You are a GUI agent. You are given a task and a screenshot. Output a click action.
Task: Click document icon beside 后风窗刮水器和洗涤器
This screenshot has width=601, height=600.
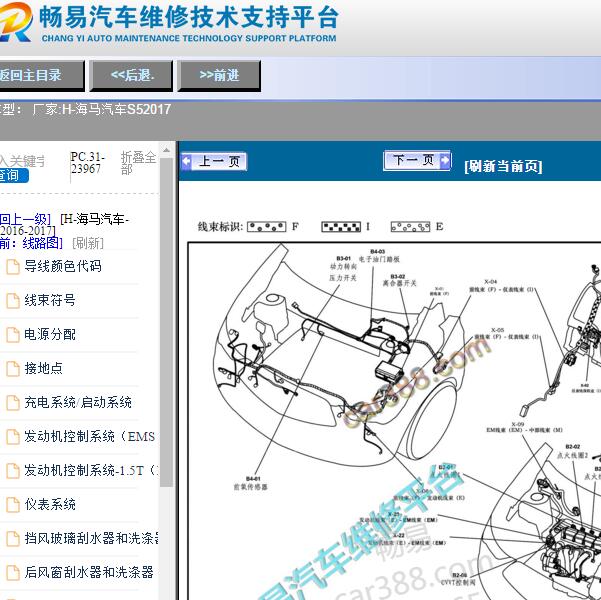coord(13,573)
